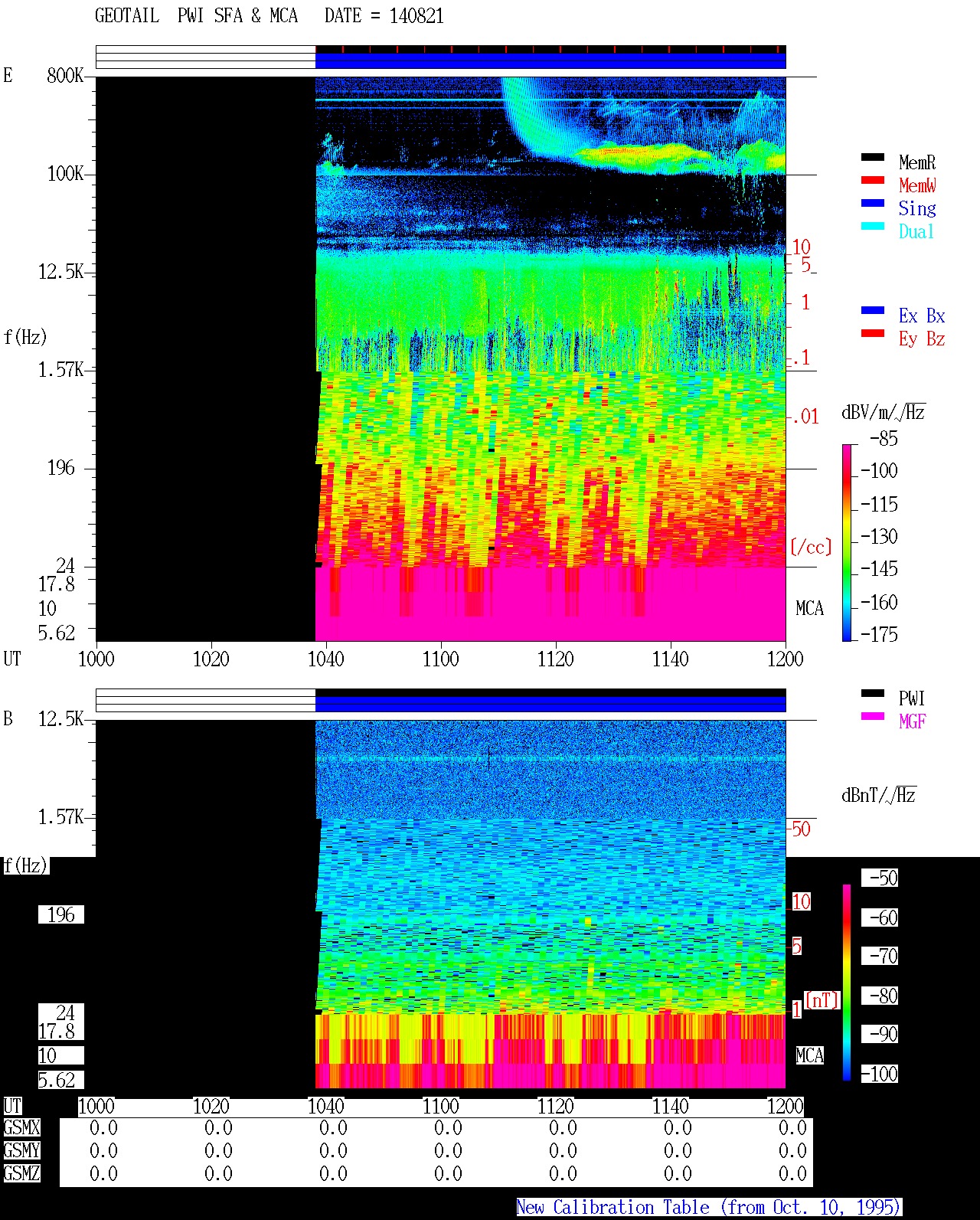Click the Sing legend label
The height and width of the screenshot is (1220, 980).
917,208
